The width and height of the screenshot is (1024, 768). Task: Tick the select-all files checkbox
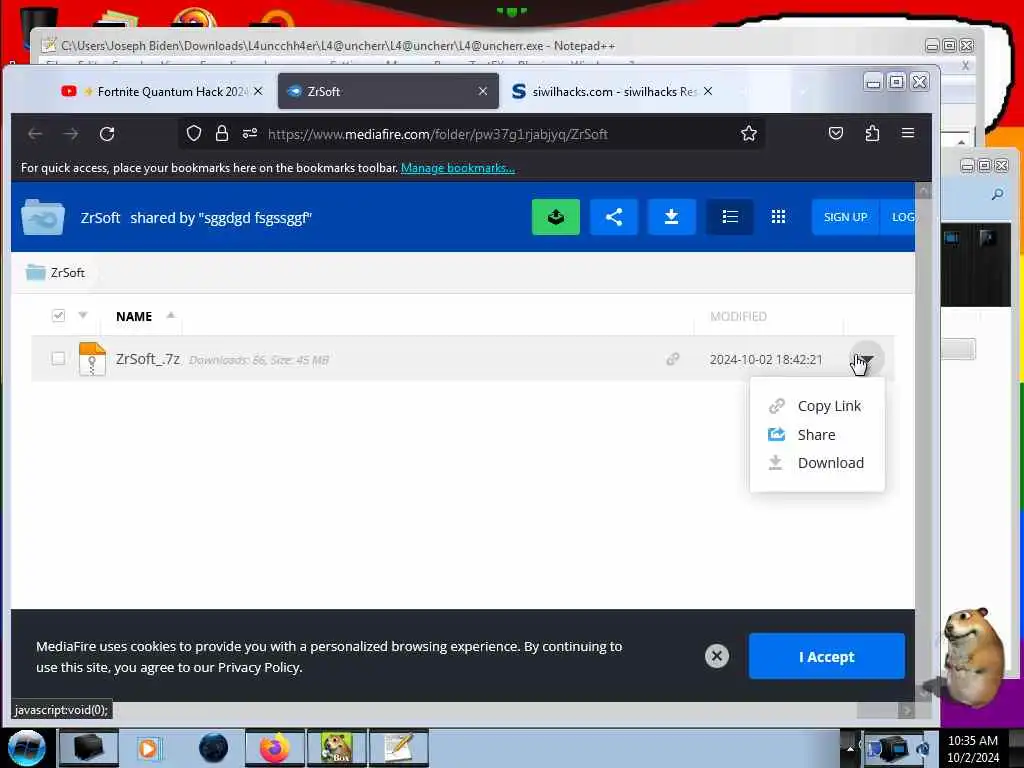58,316
